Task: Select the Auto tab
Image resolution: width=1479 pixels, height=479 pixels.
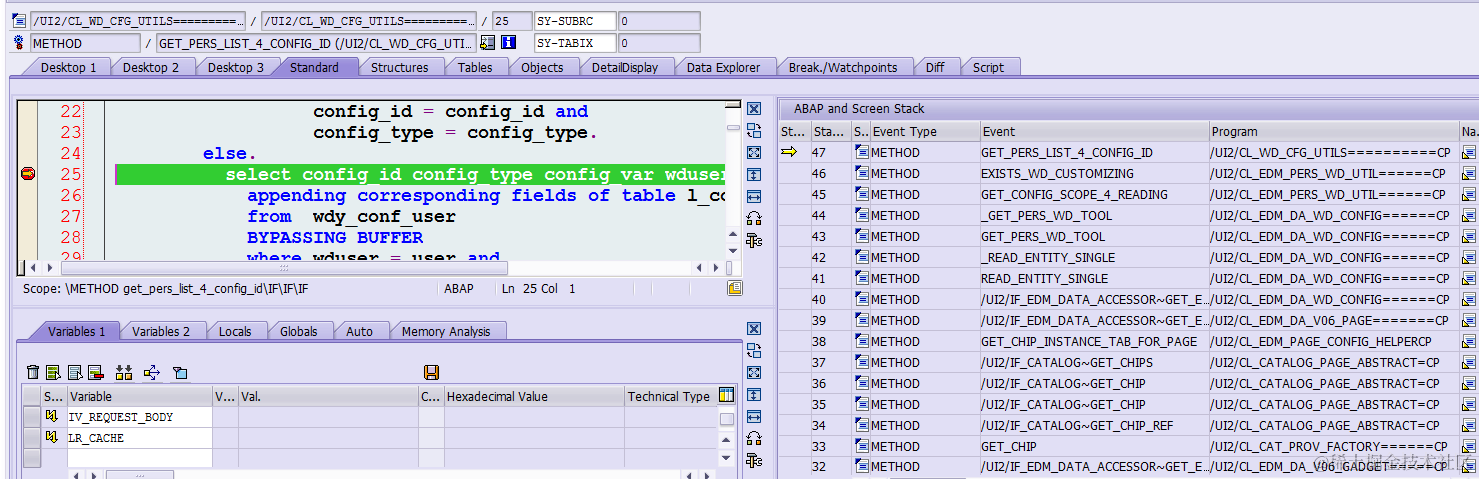Action: click(359, 331)
